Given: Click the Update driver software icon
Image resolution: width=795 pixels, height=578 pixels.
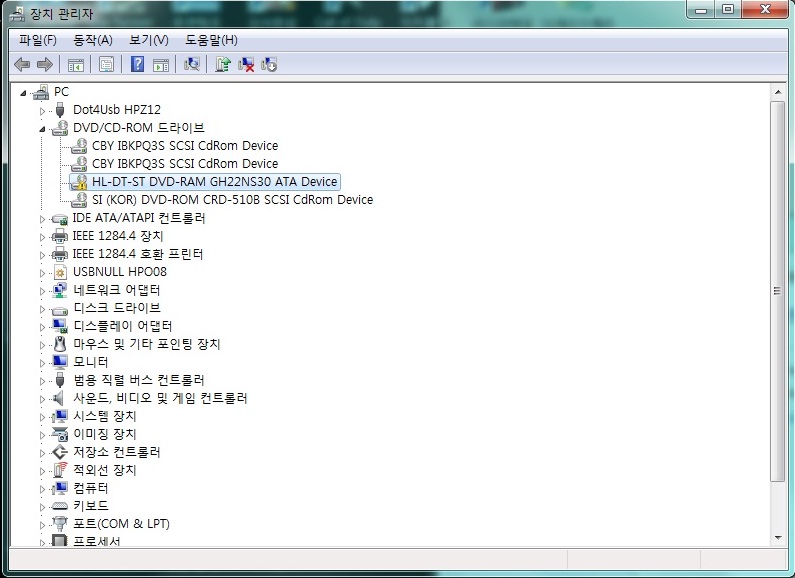Looking at the screenshot, I should [x=223, y=64].
